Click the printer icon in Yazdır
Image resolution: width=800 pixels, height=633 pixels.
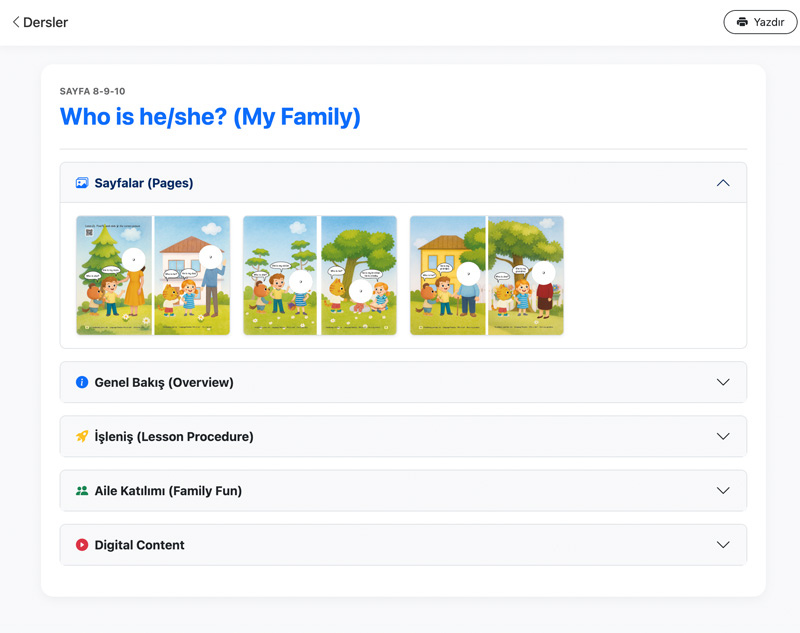(x=742, y=22)
